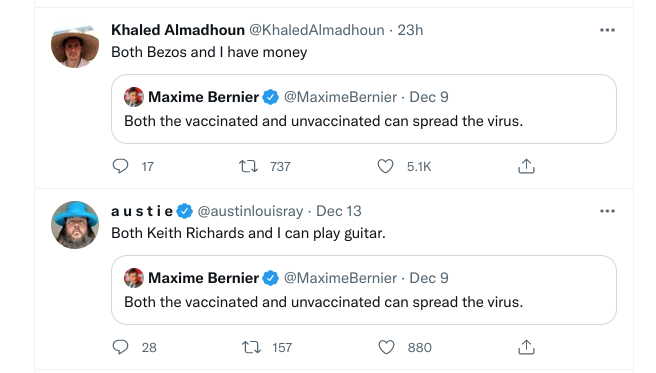Viewport: 656px width, 373px height.
Task: Open more options on Khaled's tweet
Action: [x=607, y=30]
